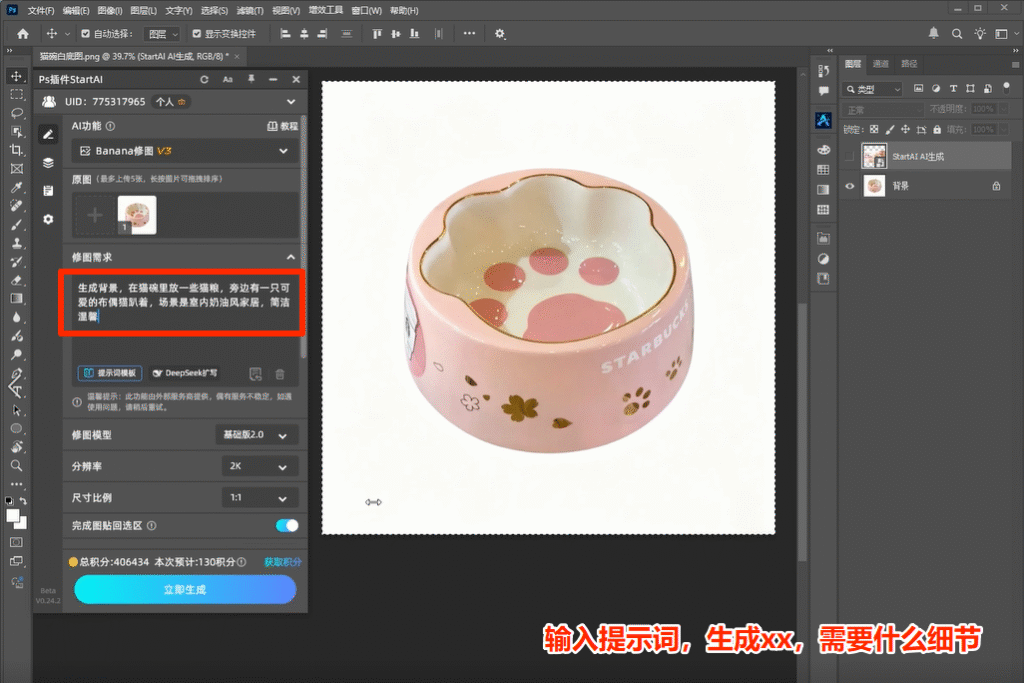Show the StartAI AI生成 layer visibility
1024x683 pixels.
pyautogui.click(x=850, y=156)
